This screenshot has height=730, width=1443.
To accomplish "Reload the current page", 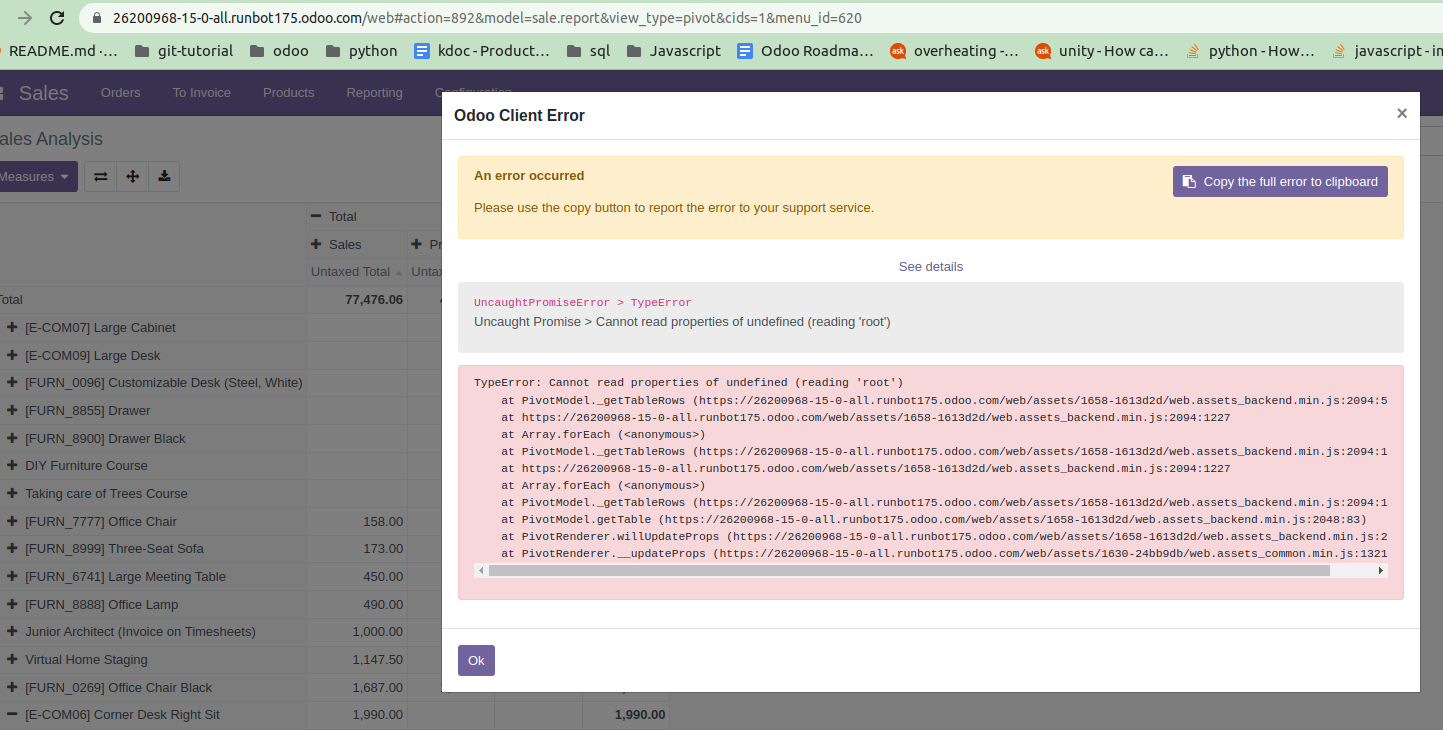I will pos(57,17).
